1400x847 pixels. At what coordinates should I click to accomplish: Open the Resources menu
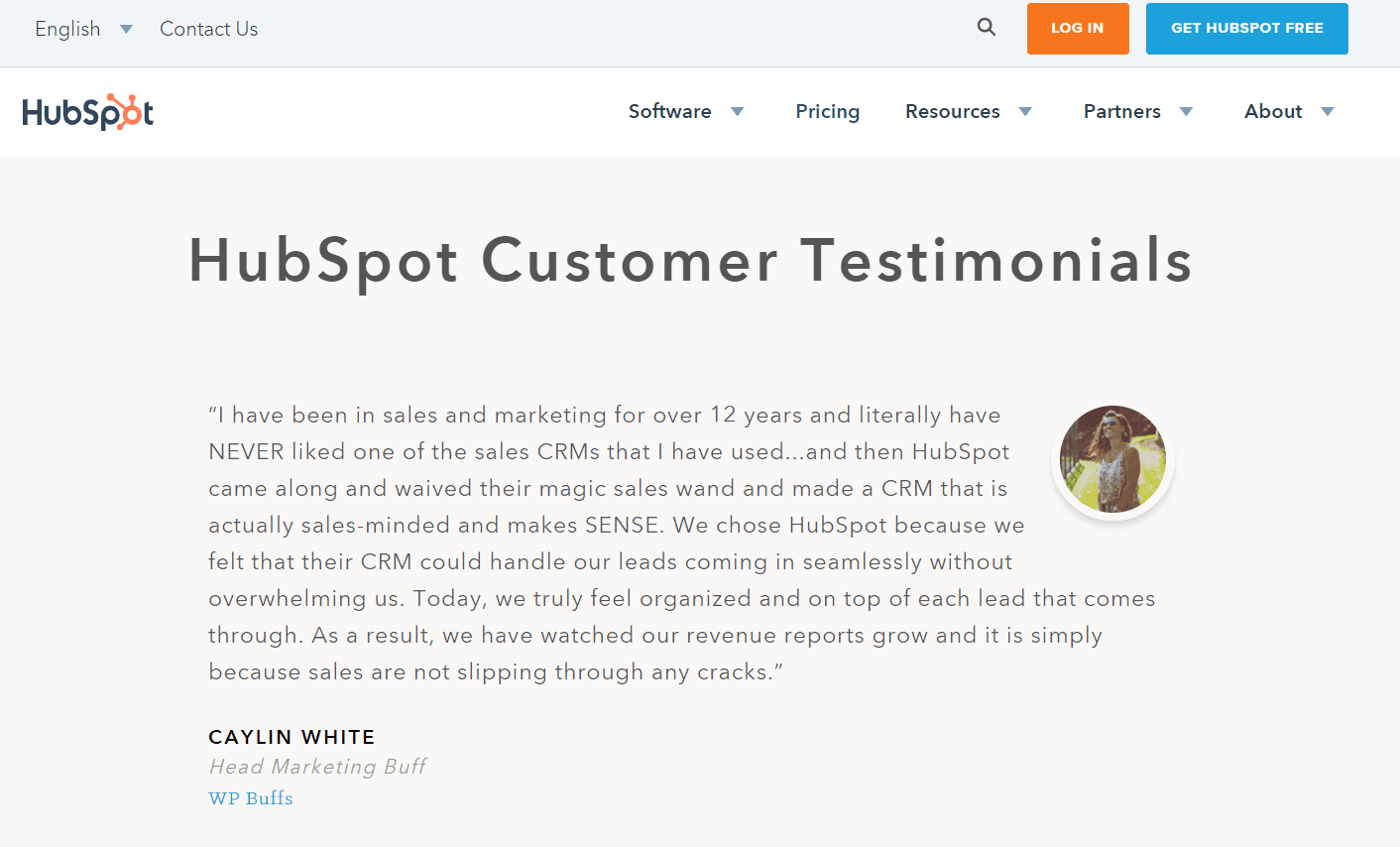tap(952, 111)
